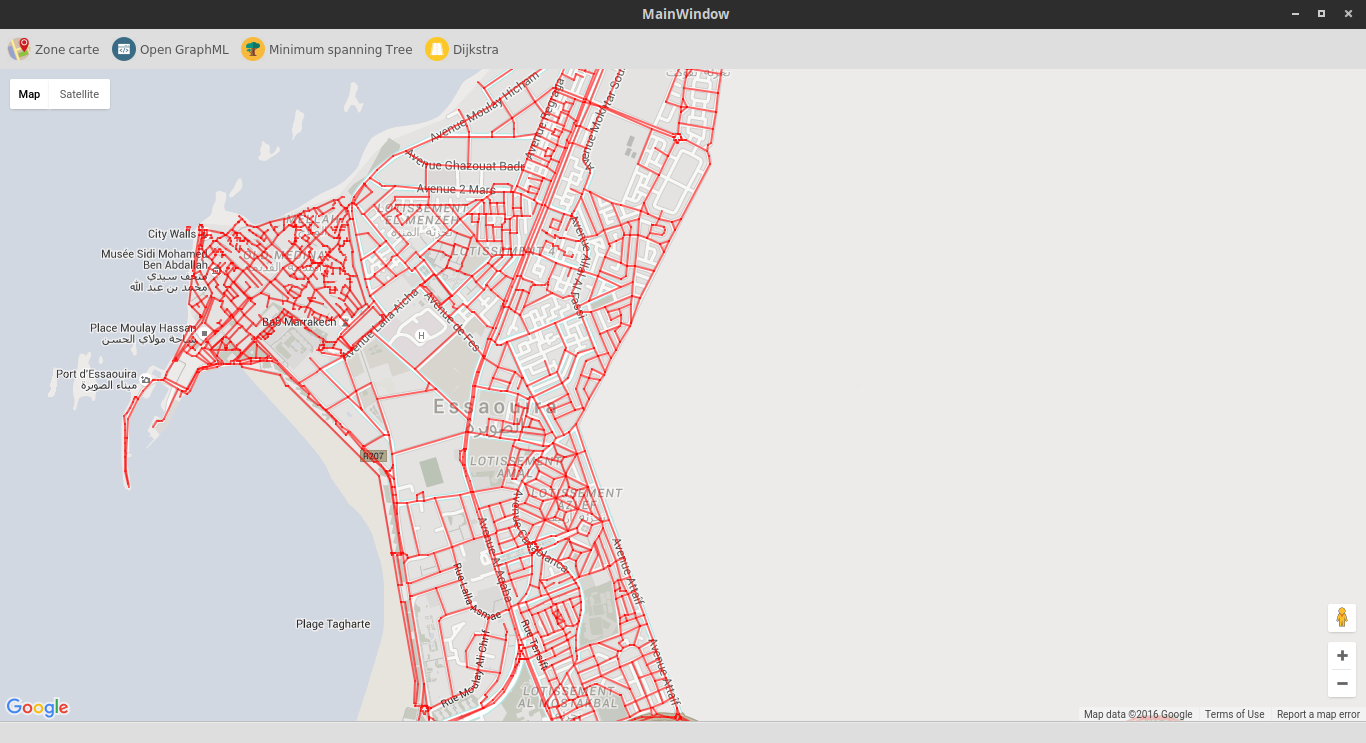Click the Musée Sidi Mohamed Ben Abdallah label
Image resolution: width=1366 pixels, height=743 pixels.
pyautogui.click(x=154, y=260)
